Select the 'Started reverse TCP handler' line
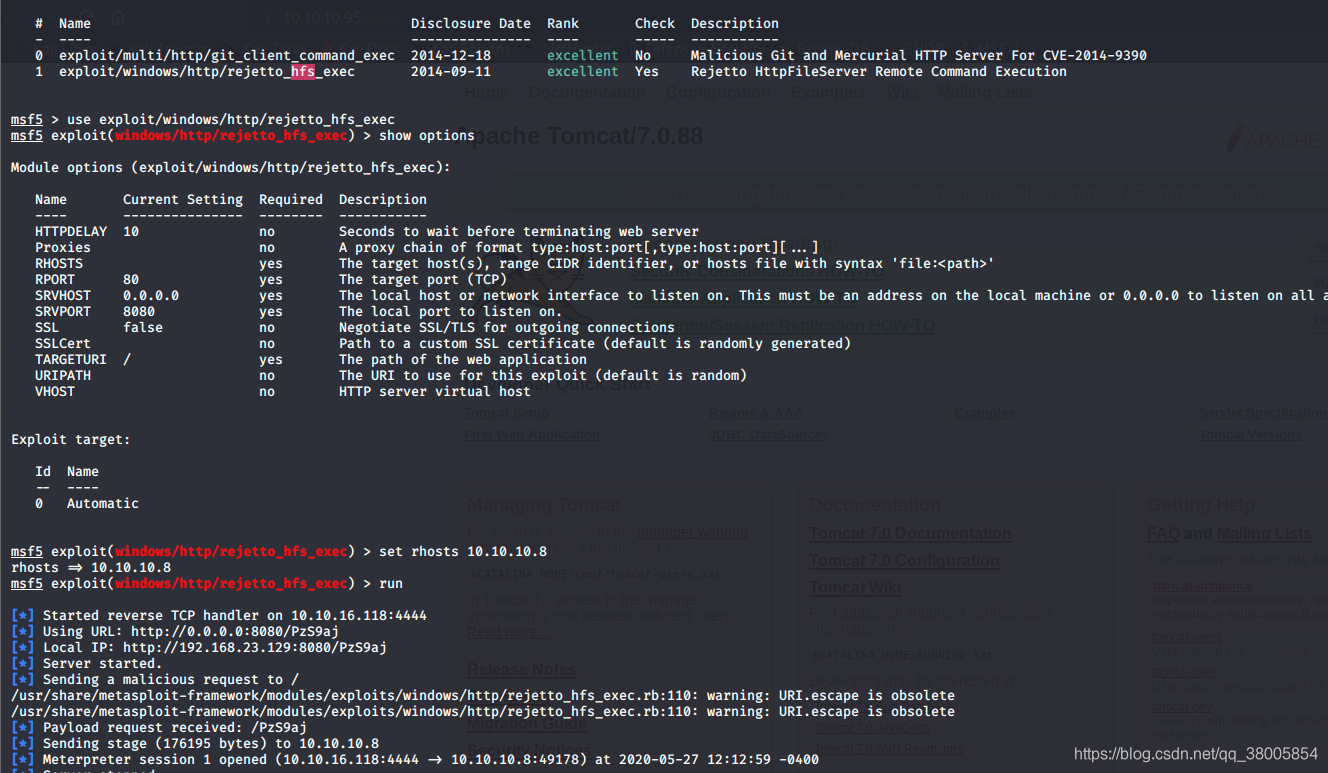 219,615
